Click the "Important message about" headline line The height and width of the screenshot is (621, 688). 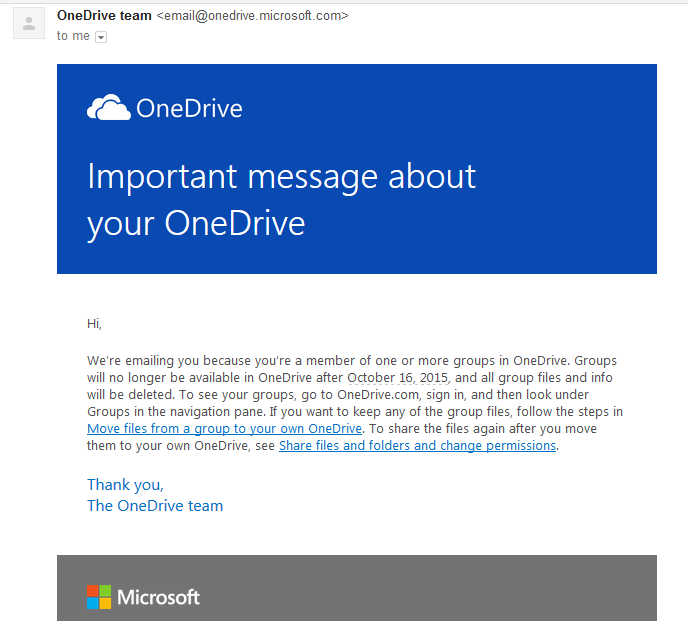point(281,176)
